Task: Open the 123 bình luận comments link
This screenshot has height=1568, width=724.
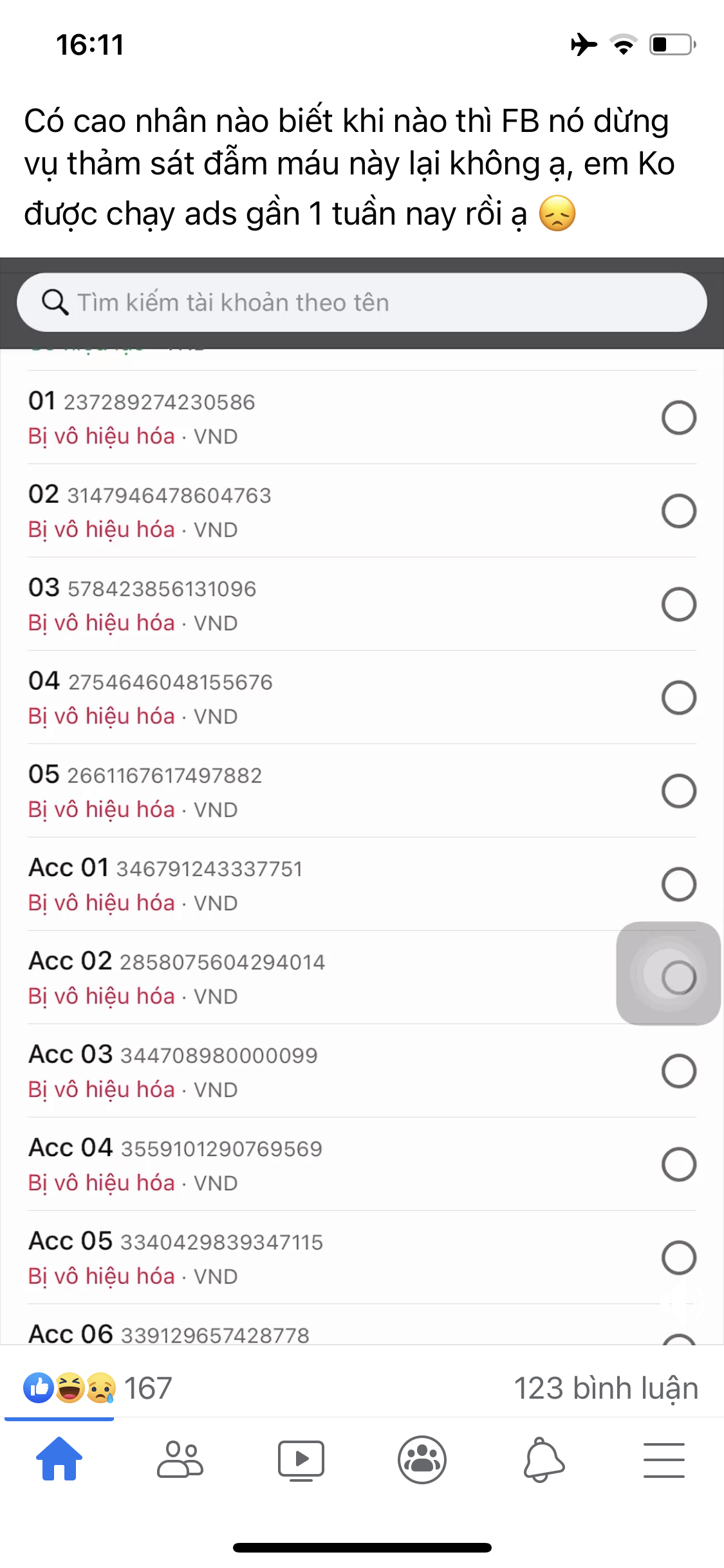Action: (x=606, y=1388)
